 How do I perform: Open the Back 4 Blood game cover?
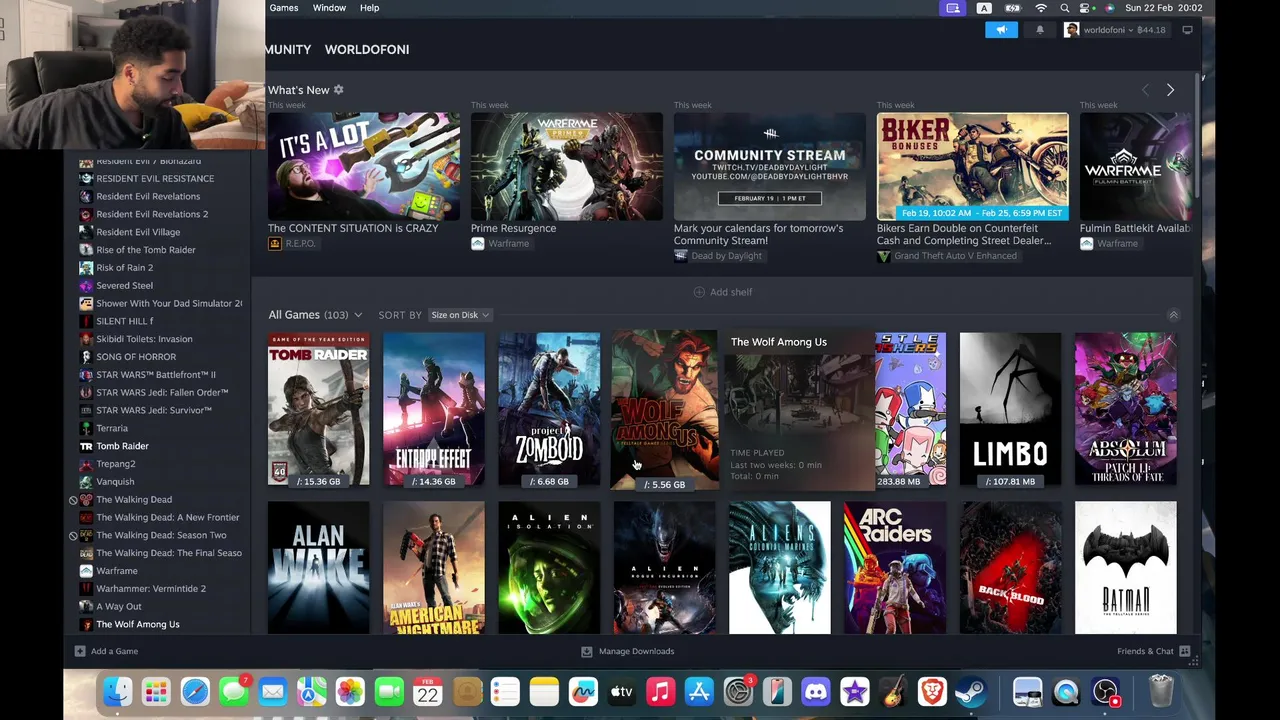(1010, 568)
